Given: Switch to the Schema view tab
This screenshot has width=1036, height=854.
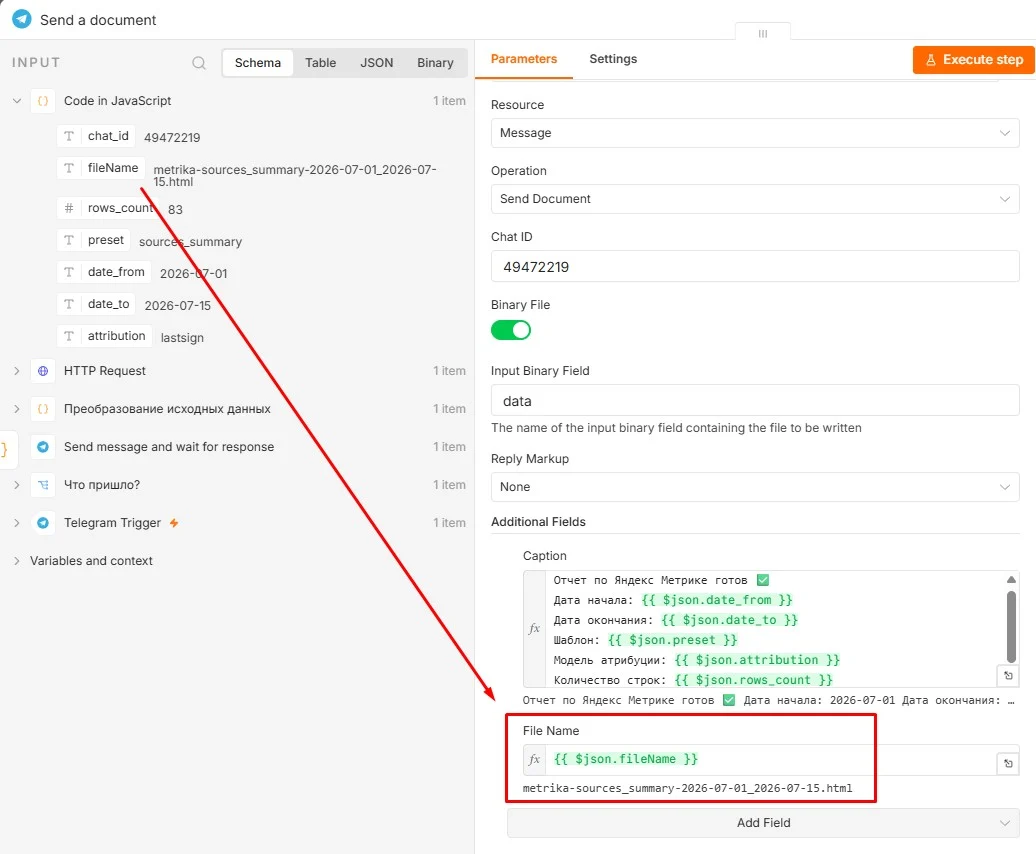Looking at the screenshot, I should pyautogui.click(x=258, y=63).
